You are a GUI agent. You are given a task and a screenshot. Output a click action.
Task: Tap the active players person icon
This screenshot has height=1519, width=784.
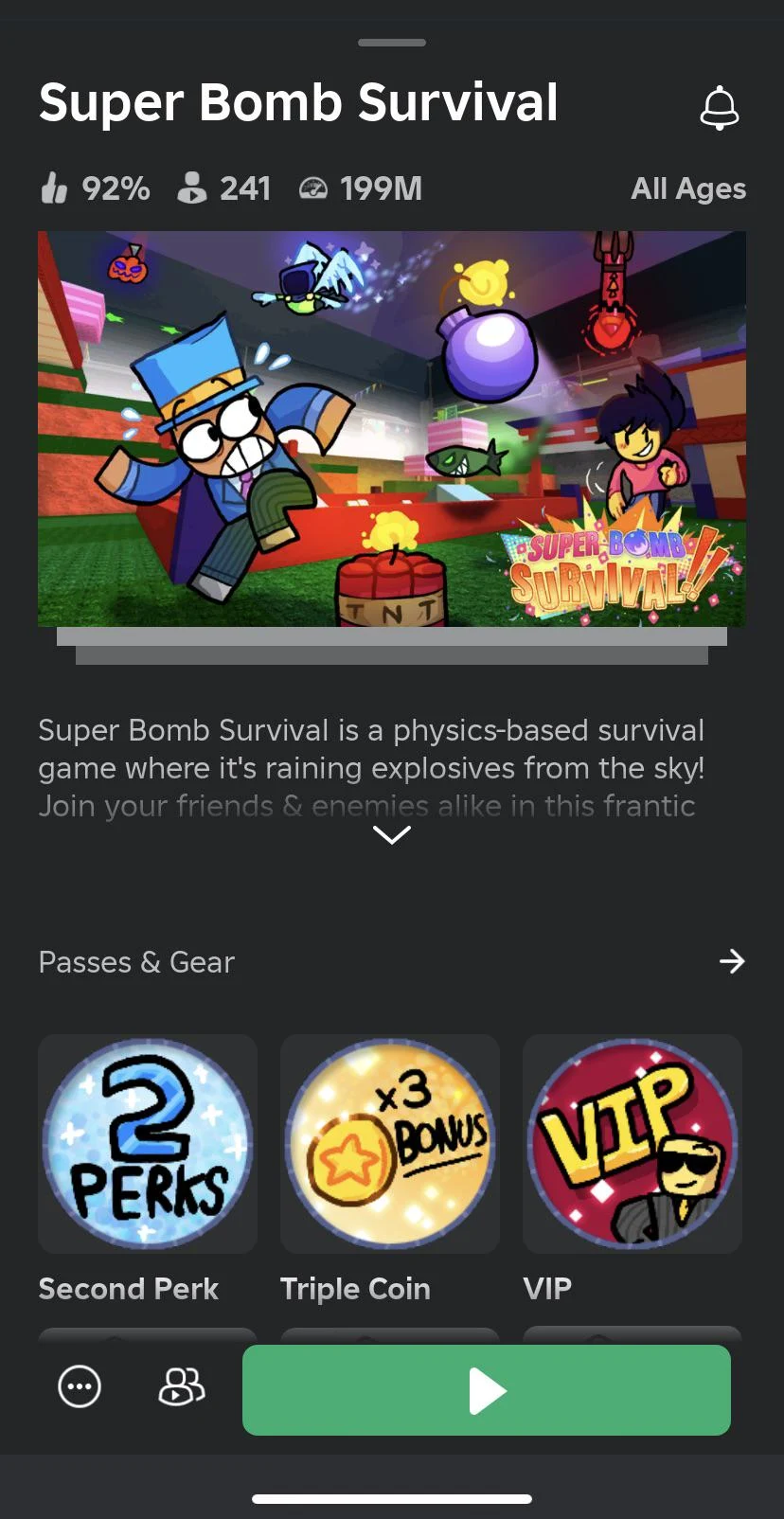coord(191,188)
